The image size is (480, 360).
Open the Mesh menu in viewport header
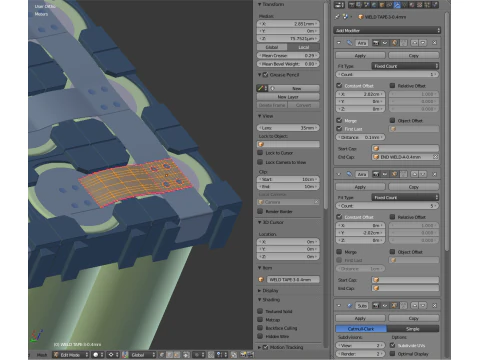pos(42,355)
